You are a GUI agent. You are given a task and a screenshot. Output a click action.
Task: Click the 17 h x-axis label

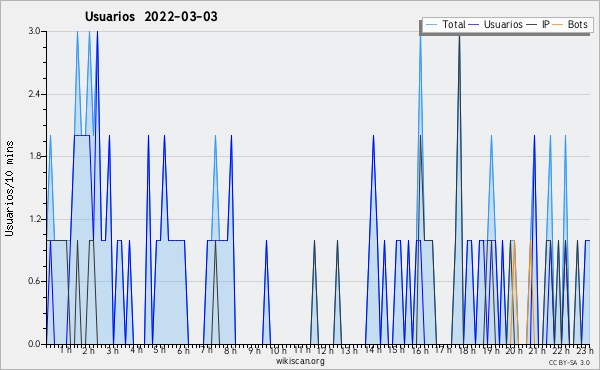[443, 350]
